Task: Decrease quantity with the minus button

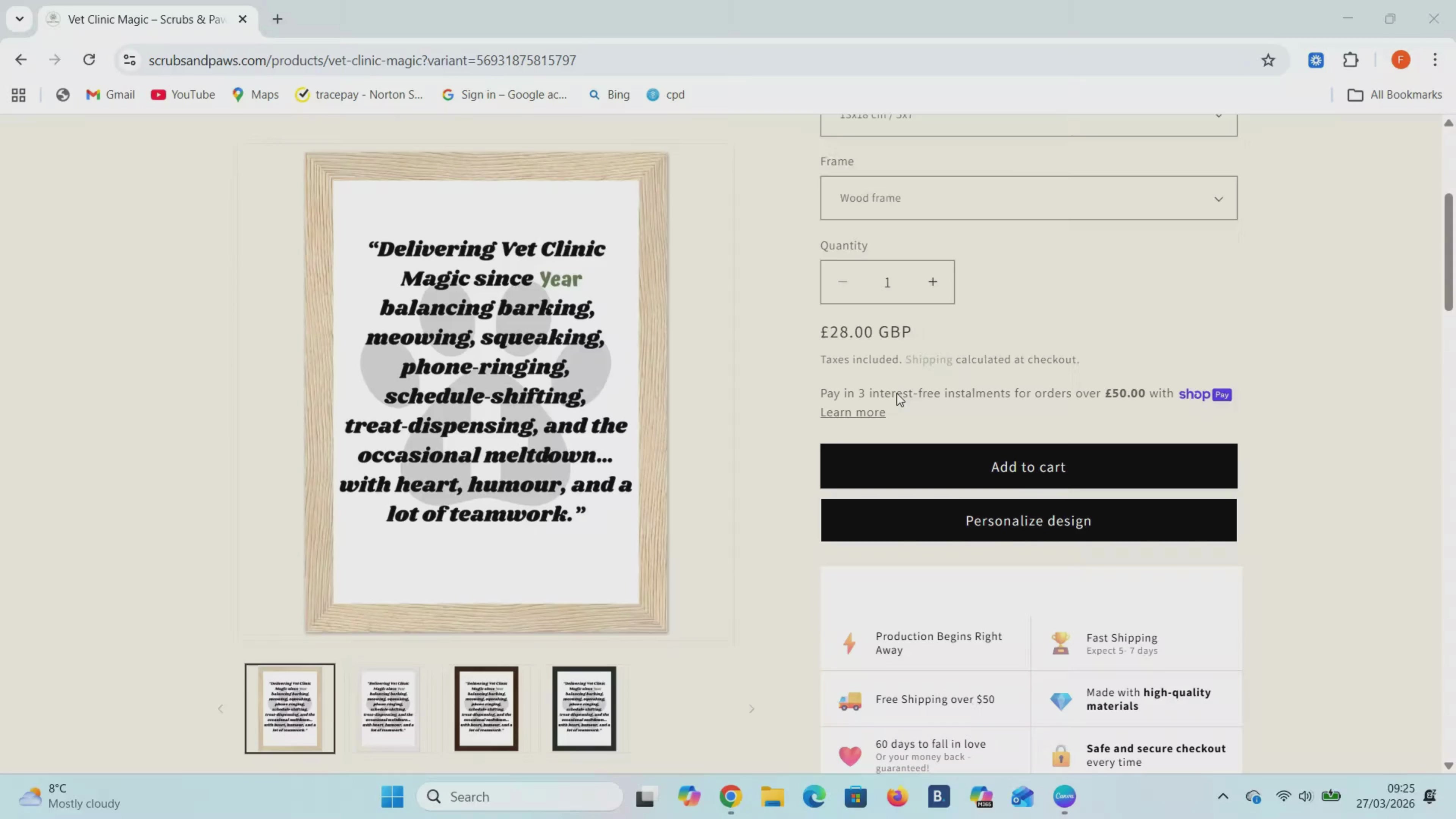Action: click(842, 281)
